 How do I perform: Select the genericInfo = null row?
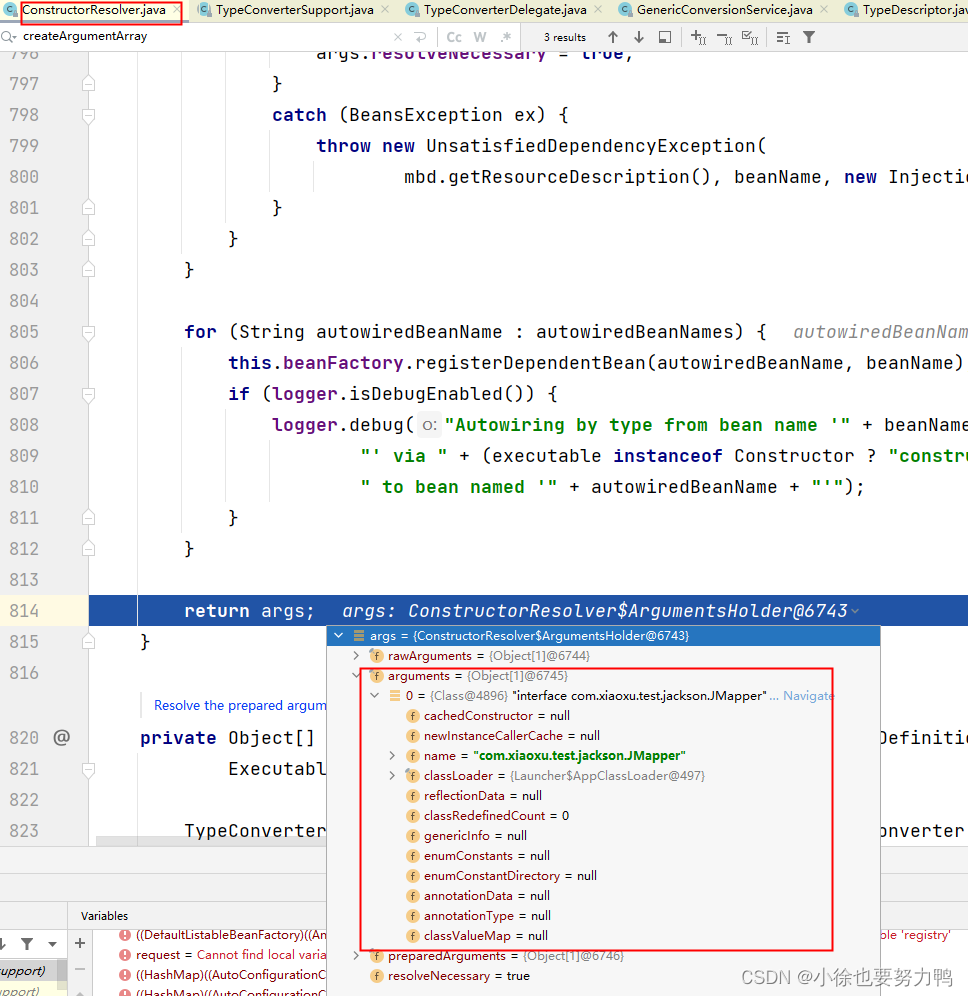coord(603,835)
